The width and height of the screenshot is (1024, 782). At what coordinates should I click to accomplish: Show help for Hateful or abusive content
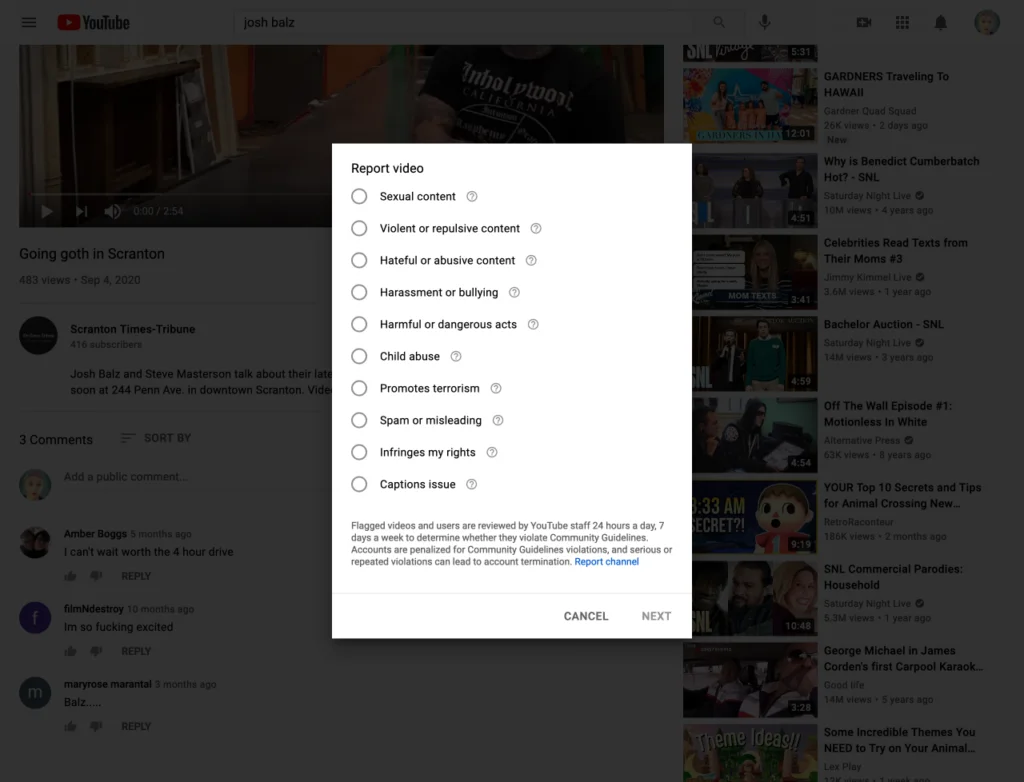point(531,261)
